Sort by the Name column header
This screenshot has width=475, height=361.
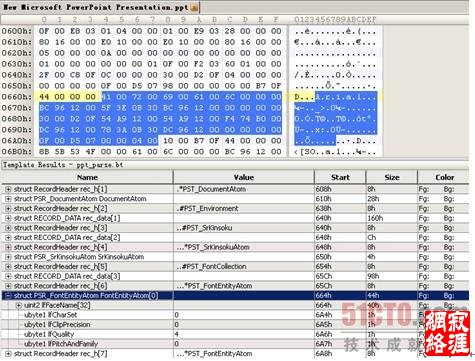[x=87, y=177]
